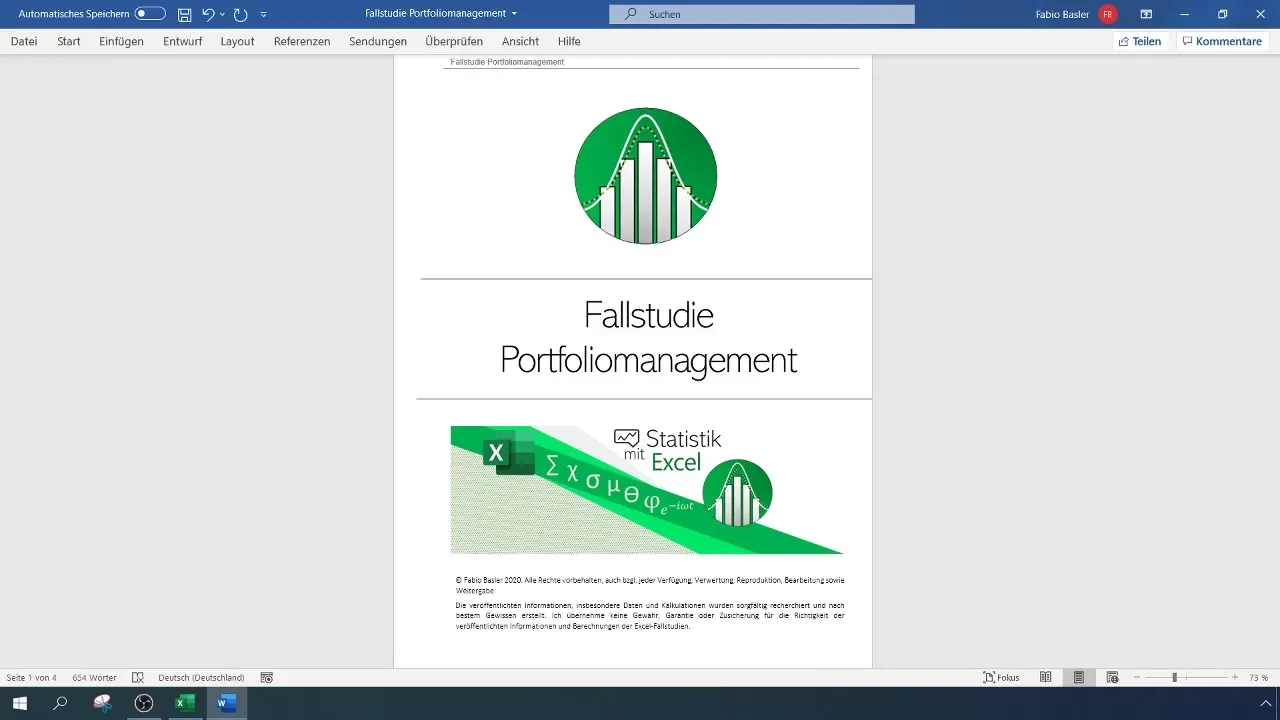Click the copyright paragraph © Fabio Basler 2020

pyautogui.click(x=650, y=585)
